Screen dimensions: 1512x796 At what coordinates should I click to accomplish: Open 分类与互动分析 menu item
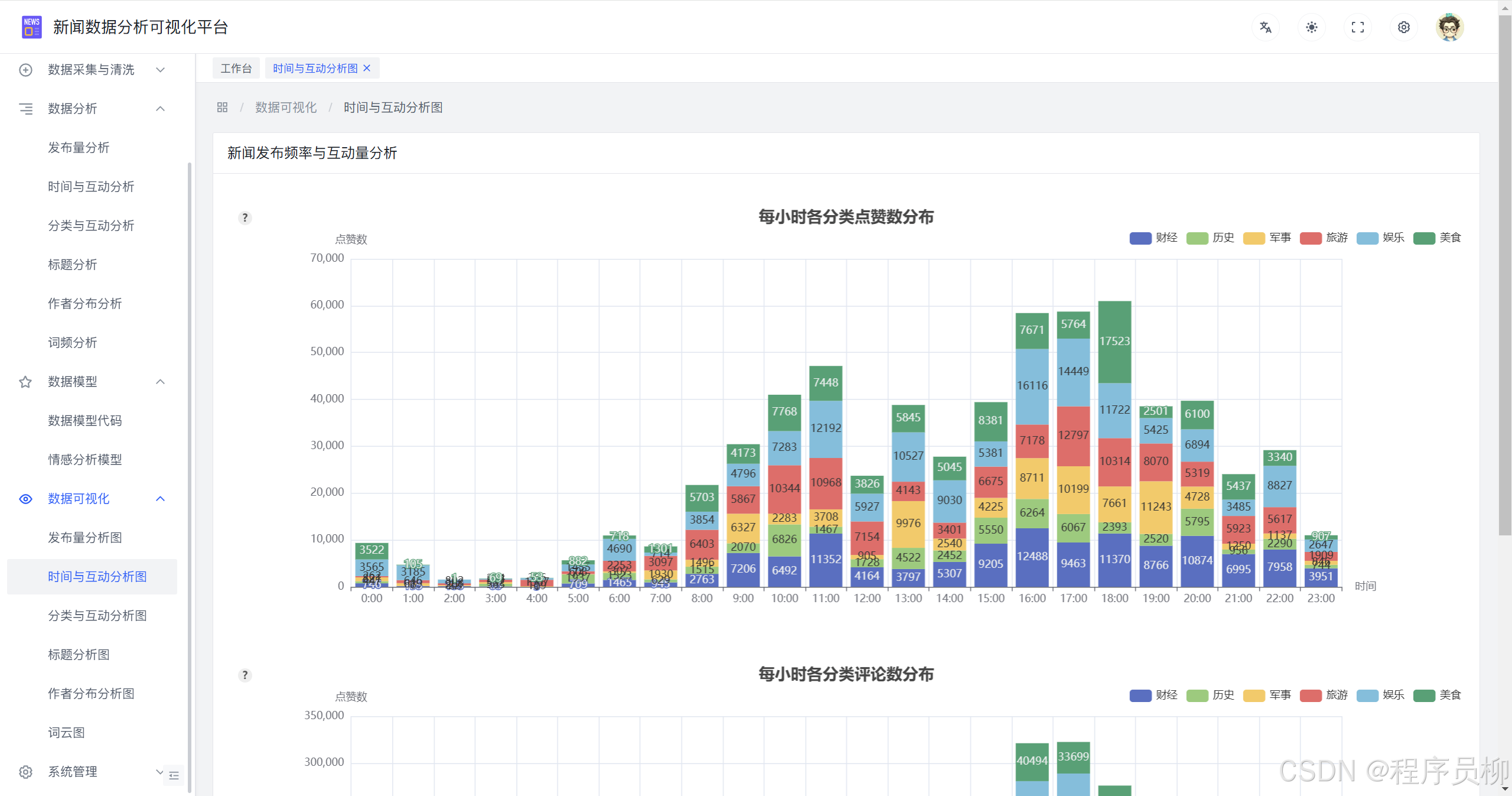pos(92,226)
